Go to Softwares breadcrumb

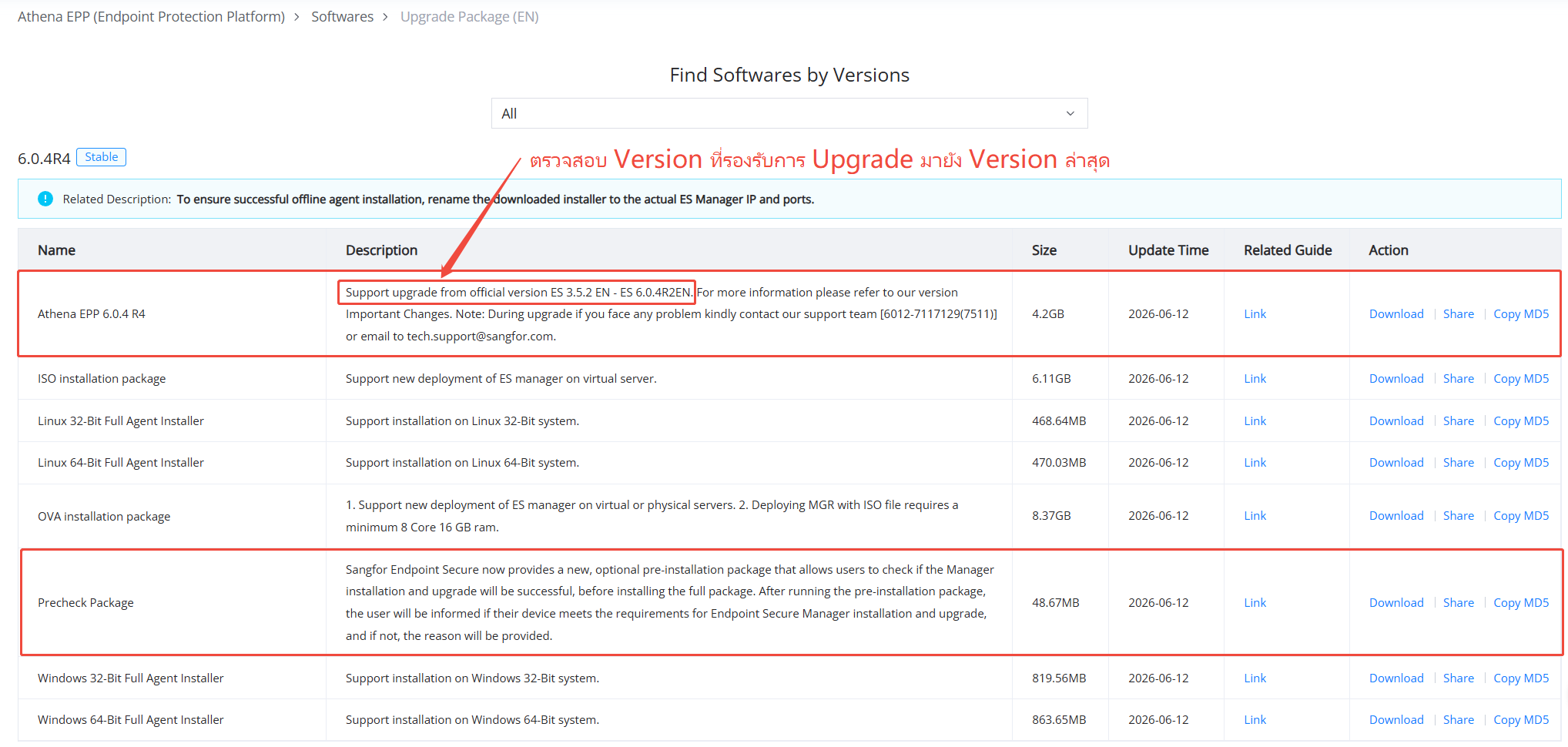coord(342,16)
